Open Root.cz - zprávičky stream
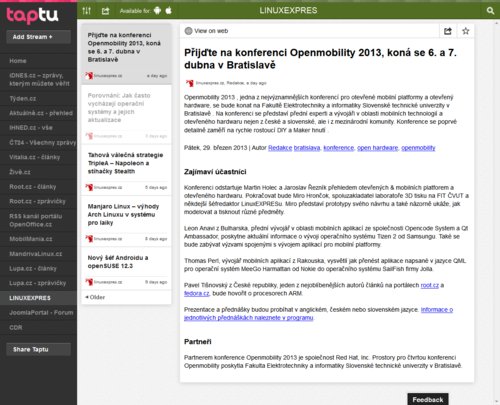The image size is (500, 405). click(x=37, y=201)
